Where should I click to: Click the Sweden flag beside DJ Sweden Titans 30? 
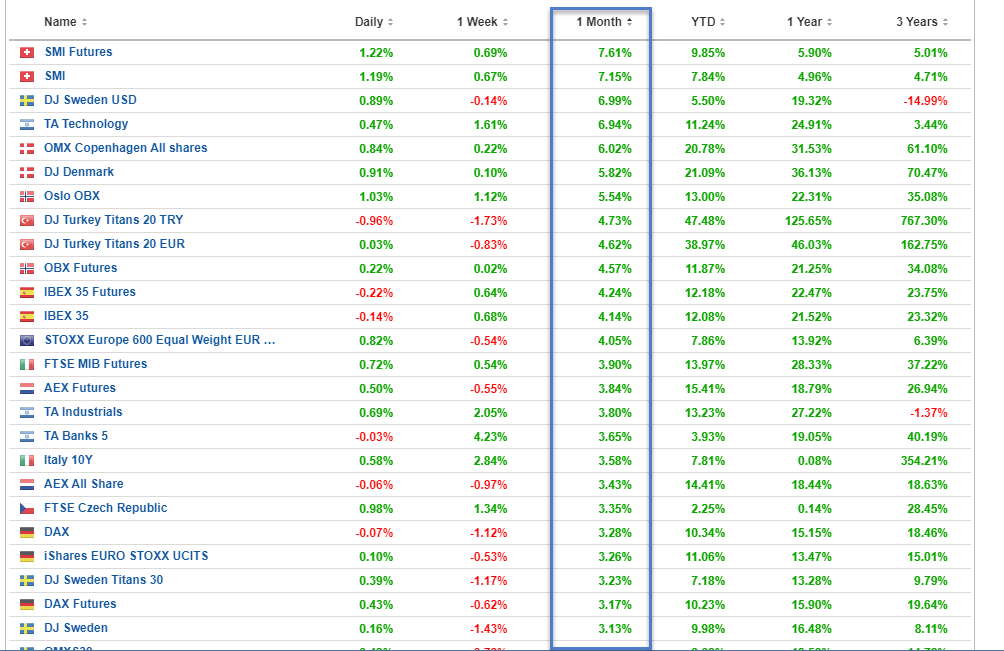27,581
